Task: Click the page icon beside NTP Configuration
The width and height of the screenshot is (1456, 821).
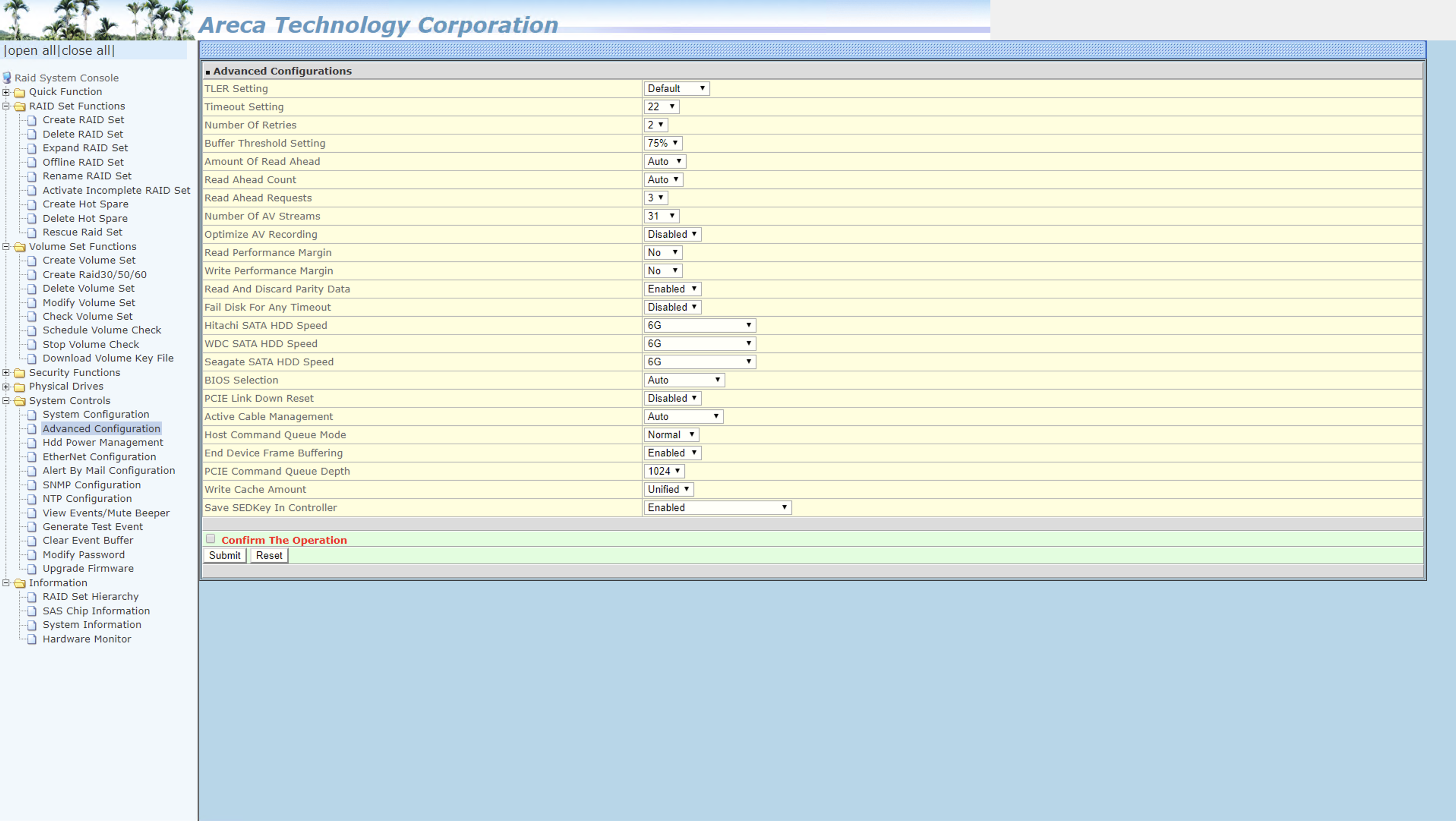Action: click(32, 499)
